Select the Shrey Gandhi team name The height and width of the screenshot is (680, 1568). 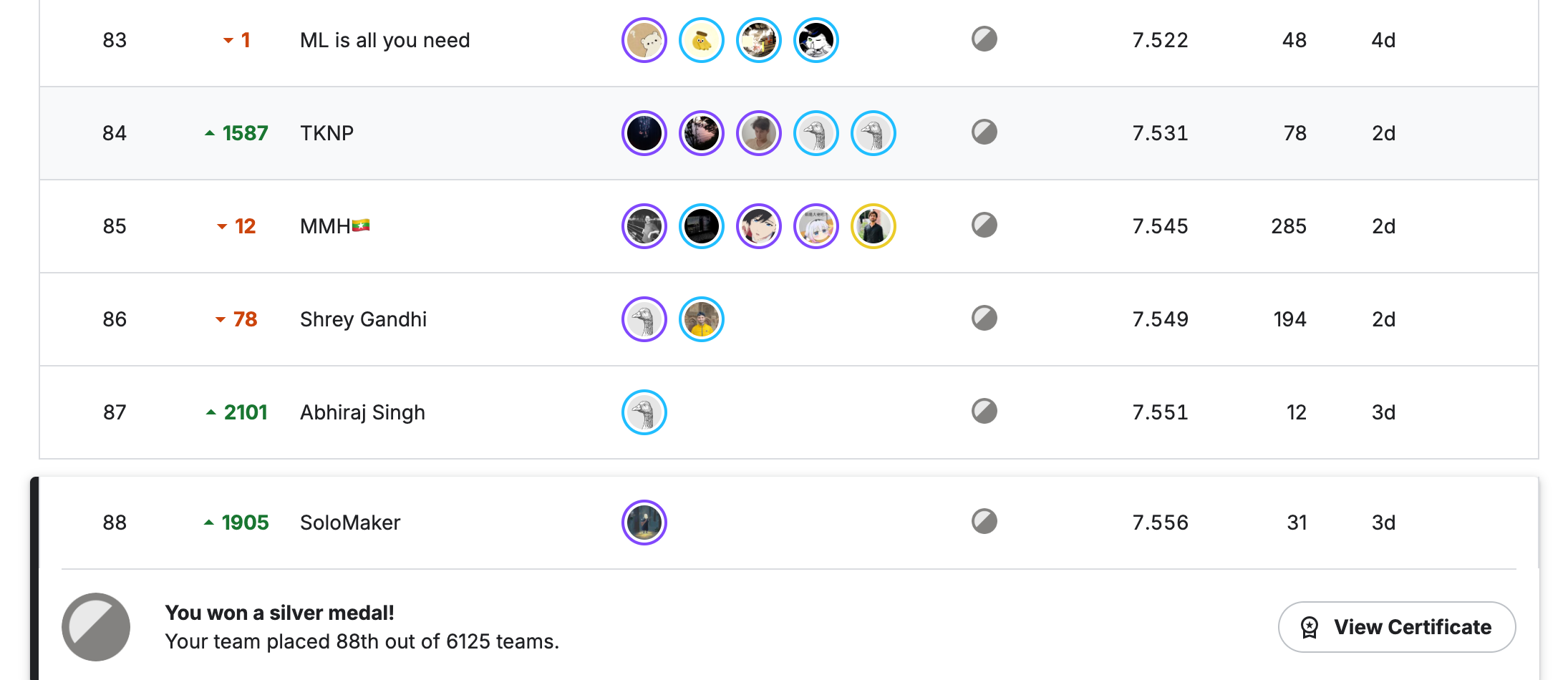[x=363, y=319]
